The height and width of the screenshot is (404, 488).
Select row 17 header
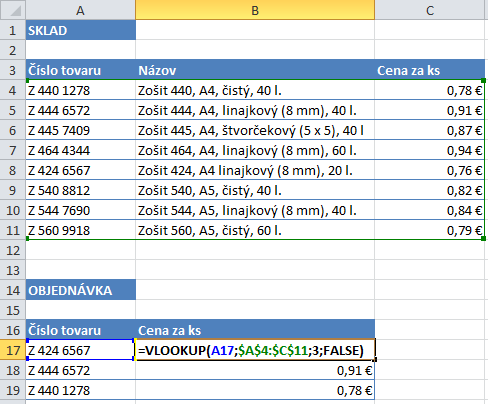pyautogui.click(x=13, y=350)
